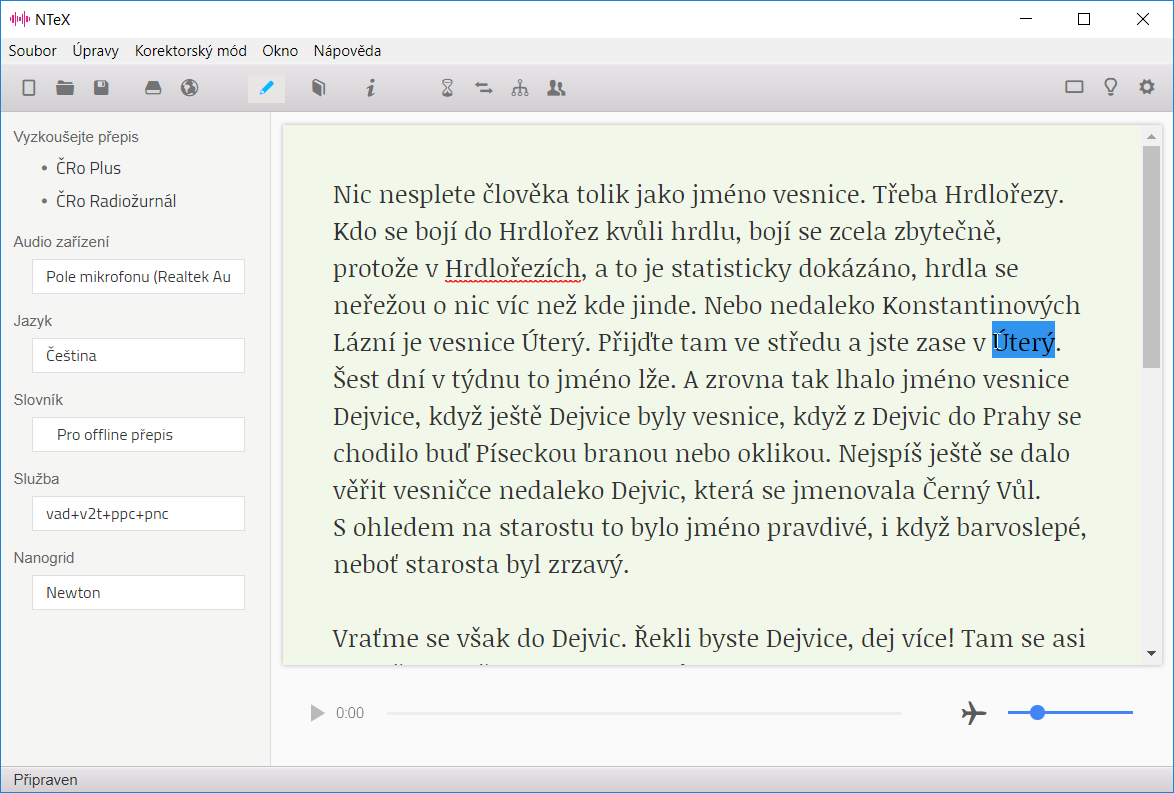
Task: Try the ČRo Plus transcription link
Action: pyautogui.click(x=88, y=168)
